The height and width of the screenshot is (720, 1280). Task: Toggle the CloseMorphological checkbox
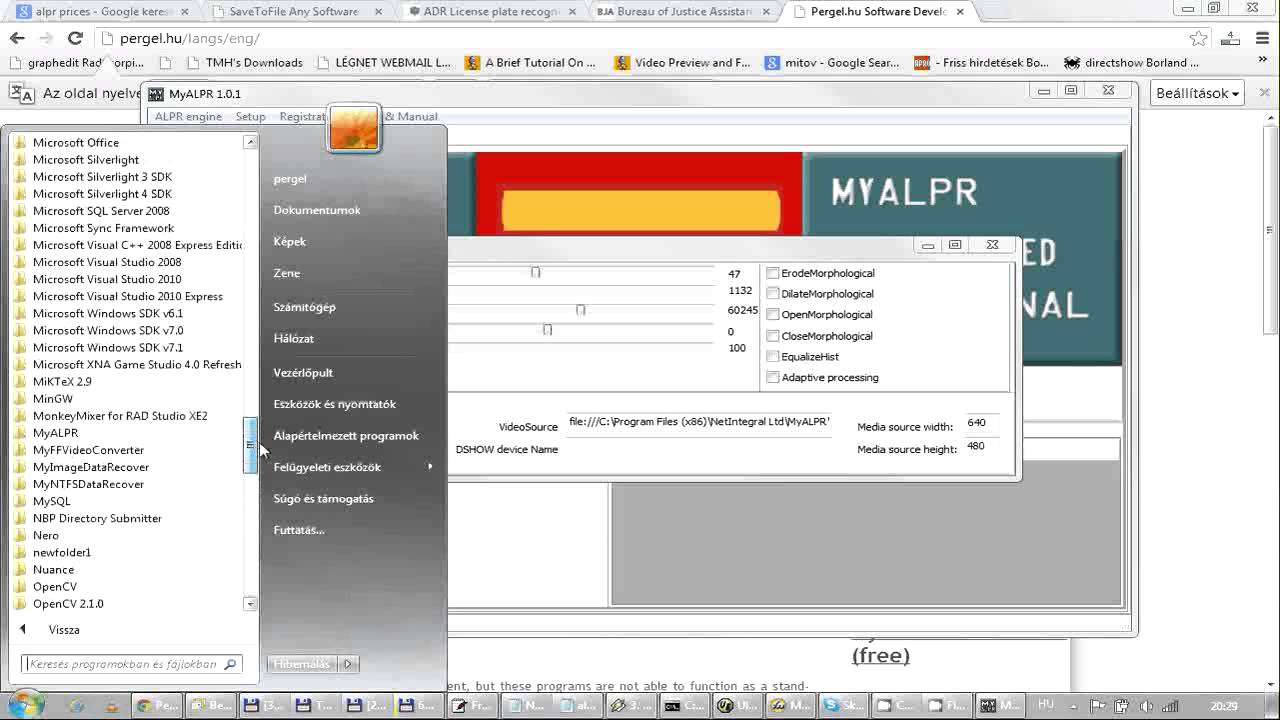point(773,336)
